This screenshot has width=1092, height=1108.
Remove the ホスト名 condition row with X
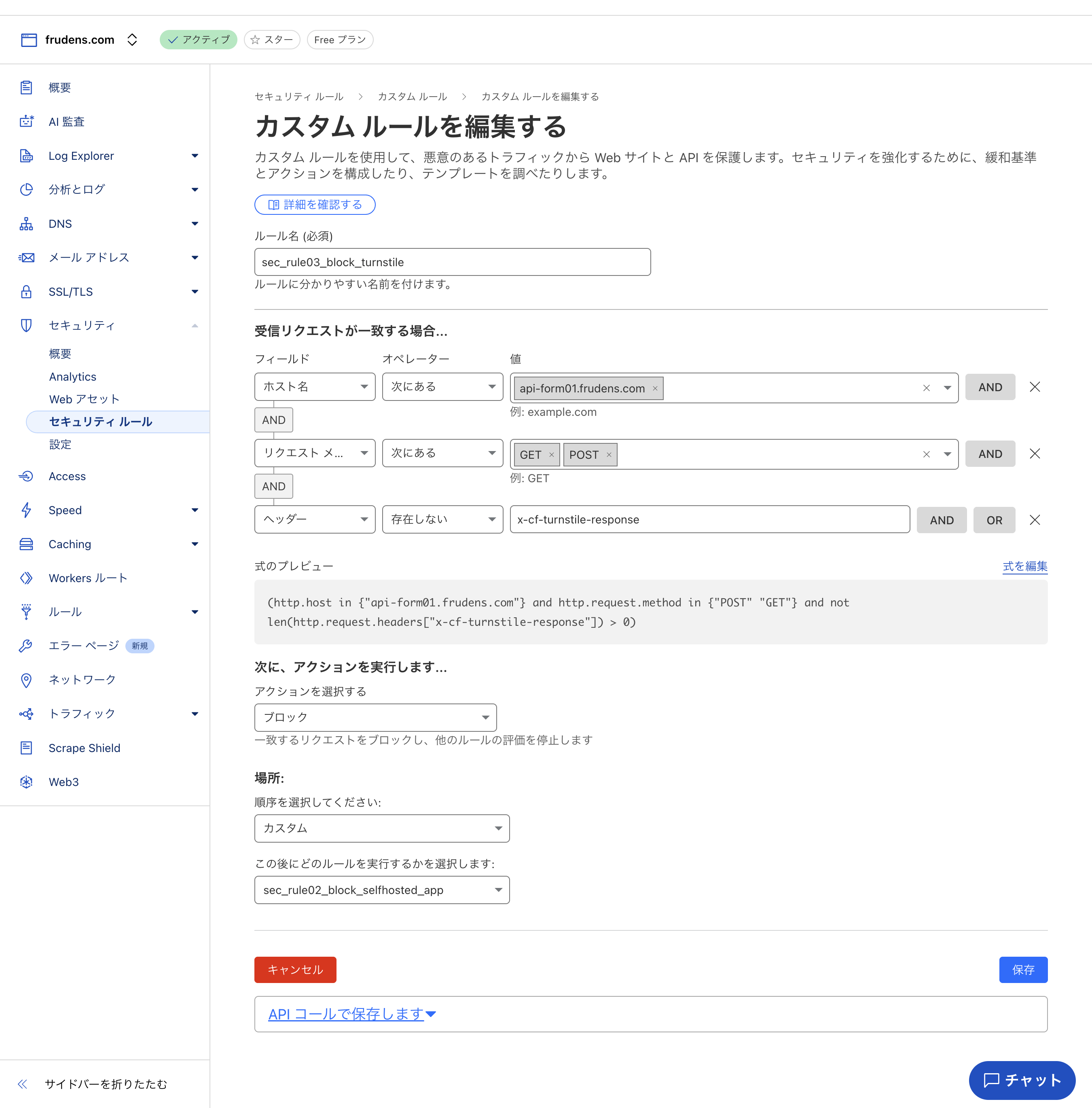coord(1034,387)
